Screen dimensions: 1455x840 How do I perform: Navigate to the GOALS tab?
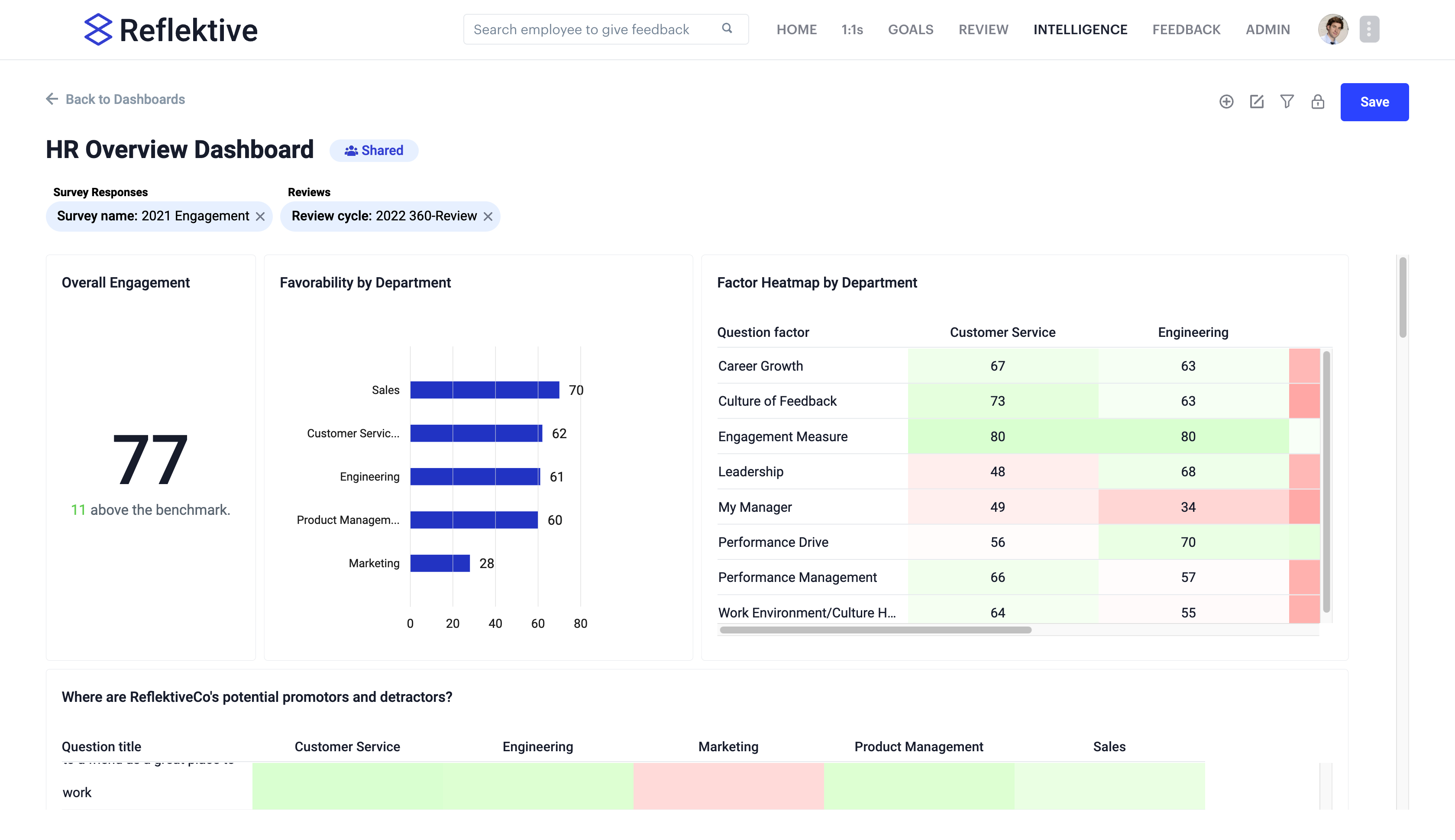[x=910, y=29]
